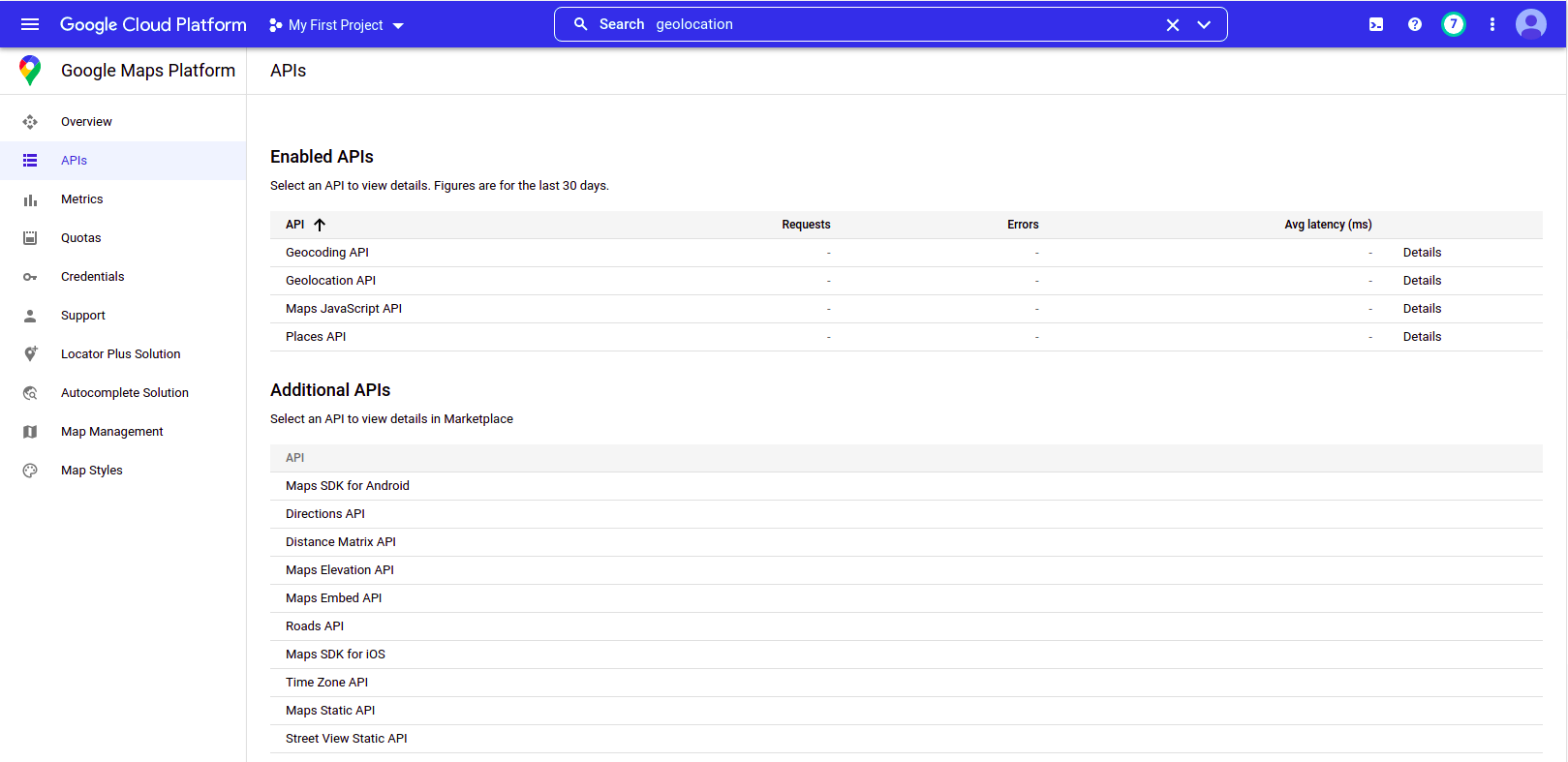This screenshot has width=1568, height=762.
Task: Open notifications badge showing 7
Action: 1454,24
